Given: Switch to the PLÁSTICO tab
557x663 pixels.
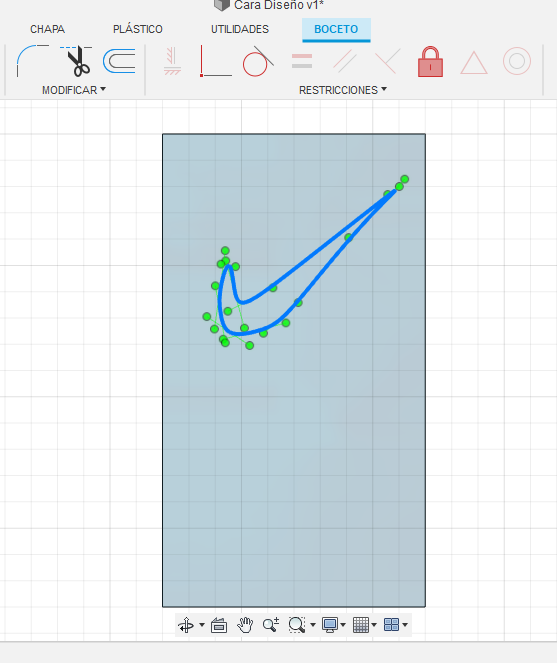Looking at the screenshot, I should 138,29.
